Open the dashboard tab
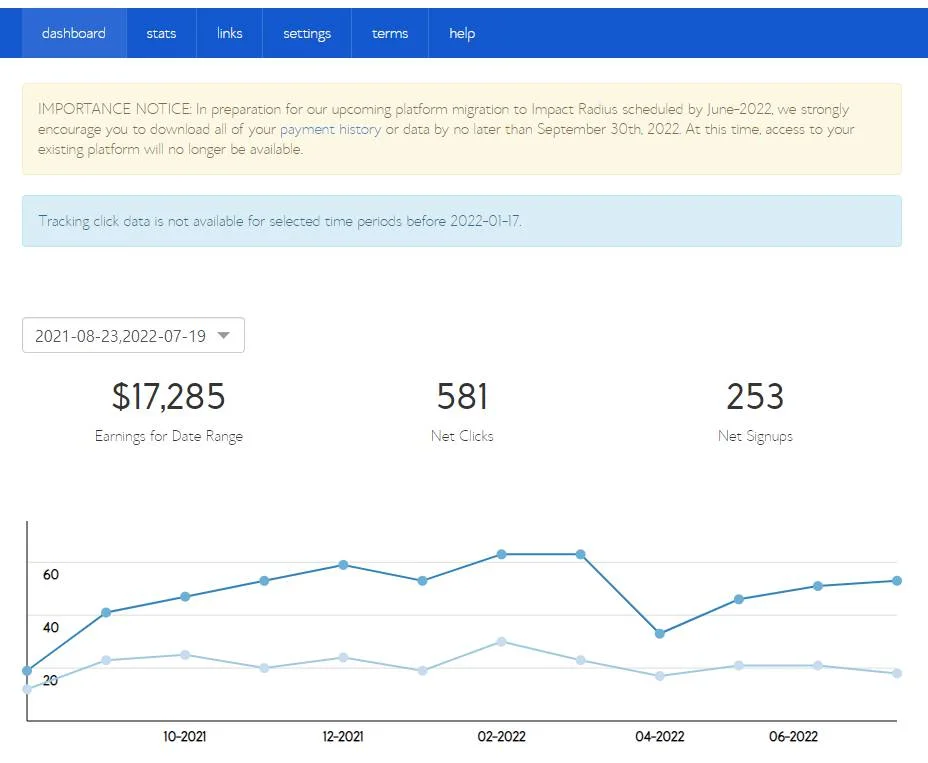 pyautogui.click(x=73, y=33)
